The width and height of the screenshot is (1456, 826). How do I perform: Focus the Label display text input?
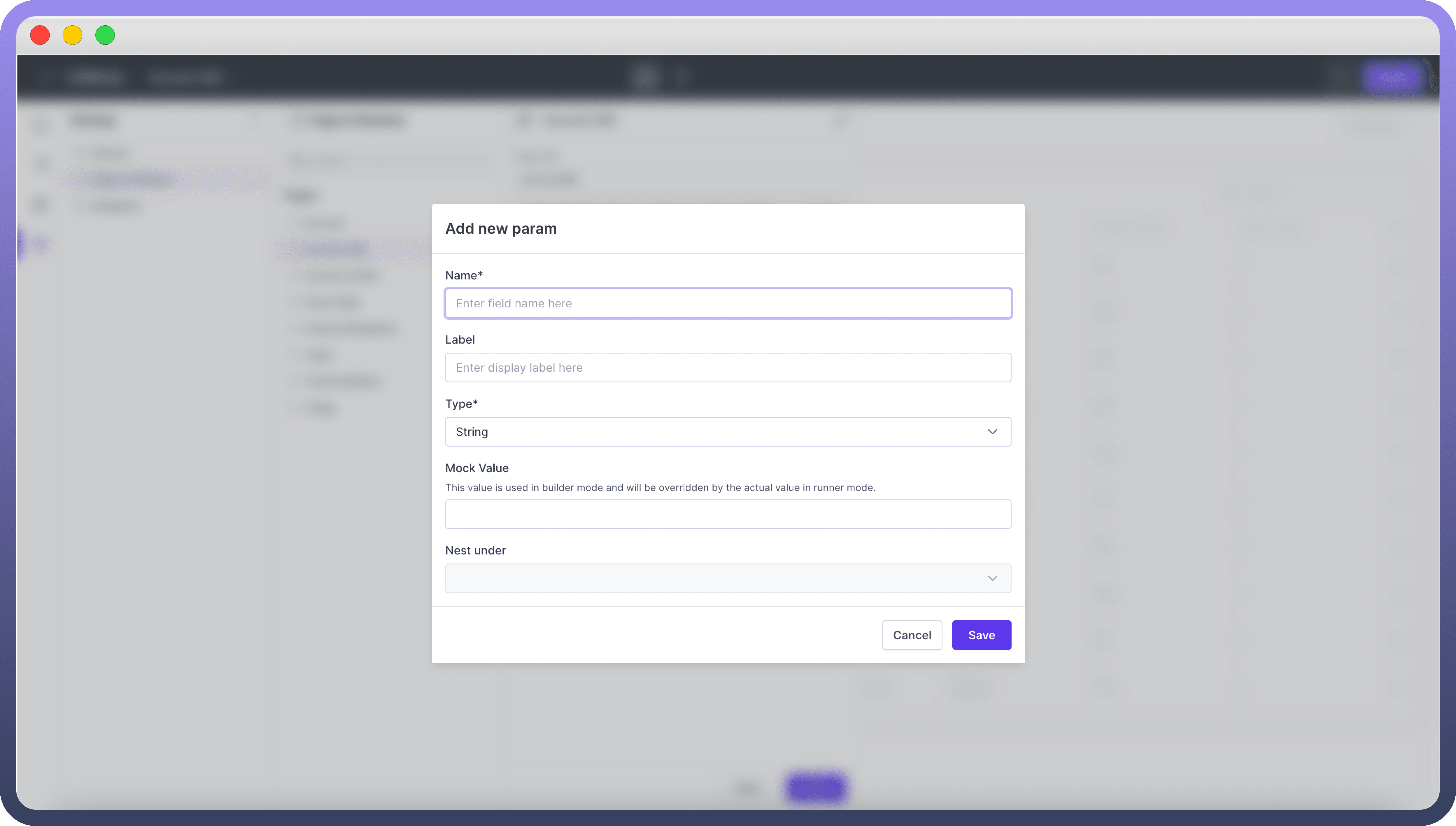coord(728,368)
